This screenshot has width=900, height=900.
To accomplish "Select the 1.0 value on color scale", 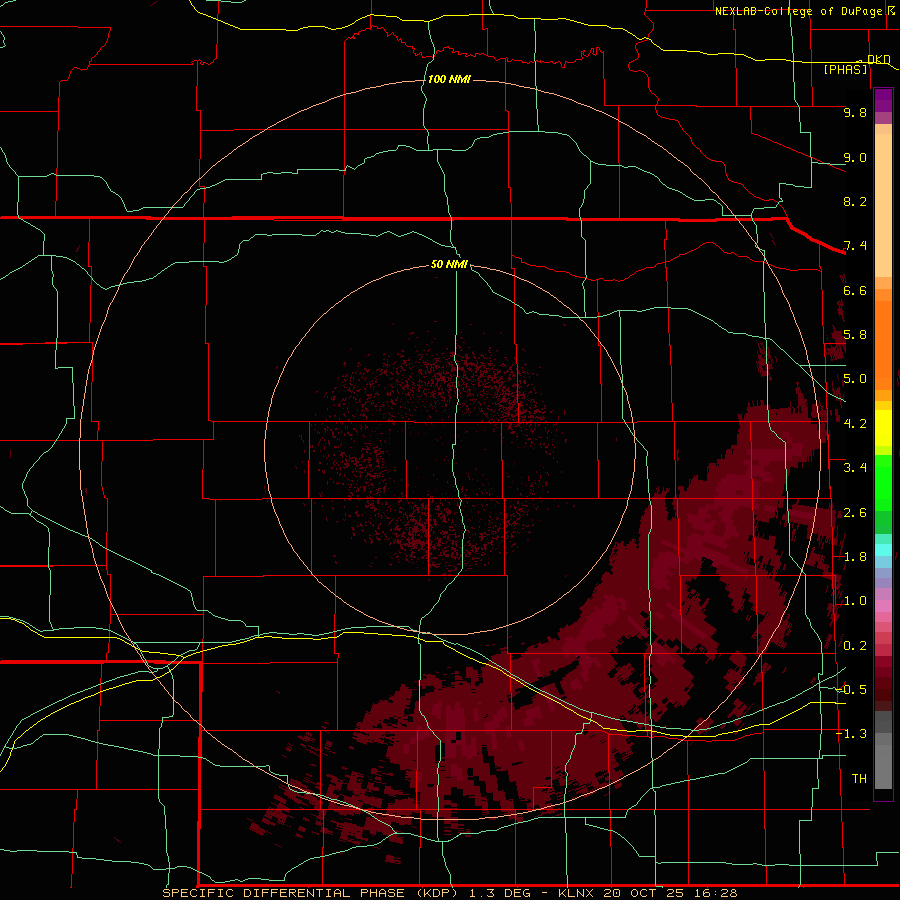I will point(855,601).
